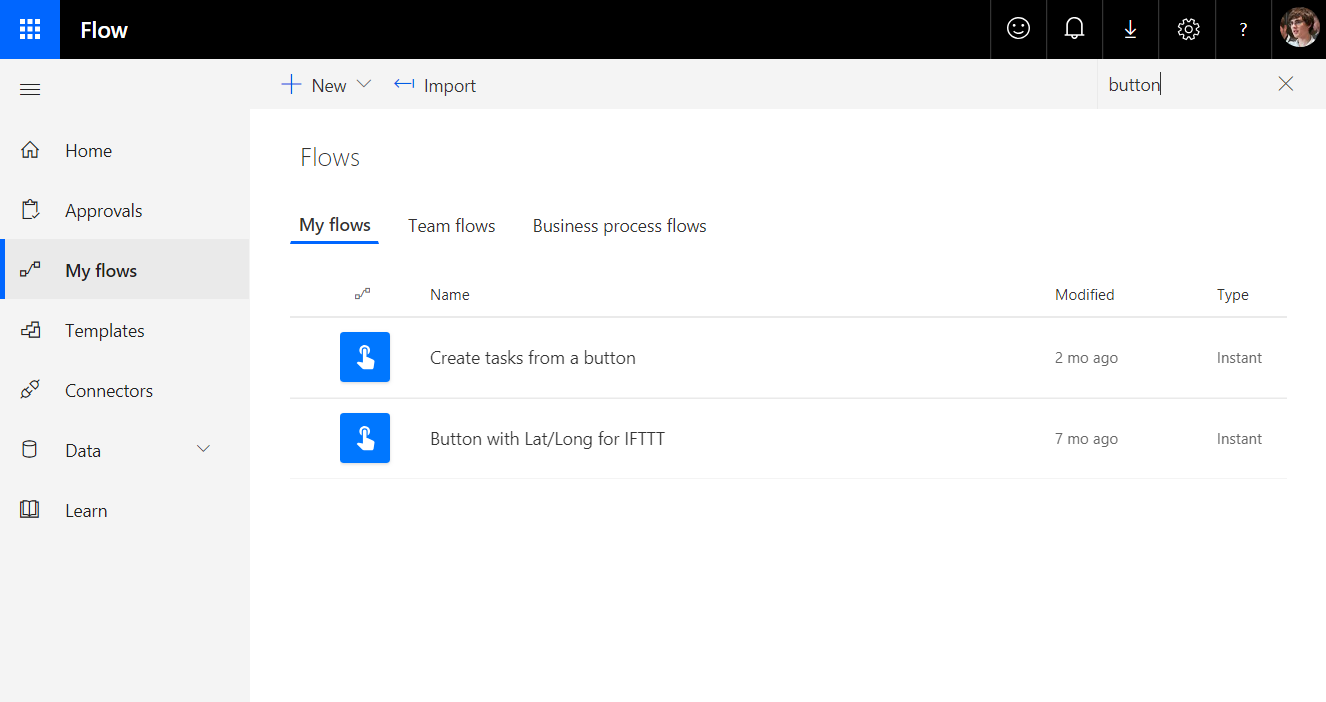1326x702 pixels.
Task: Go to the Learn section
Action: click(86, 510)
